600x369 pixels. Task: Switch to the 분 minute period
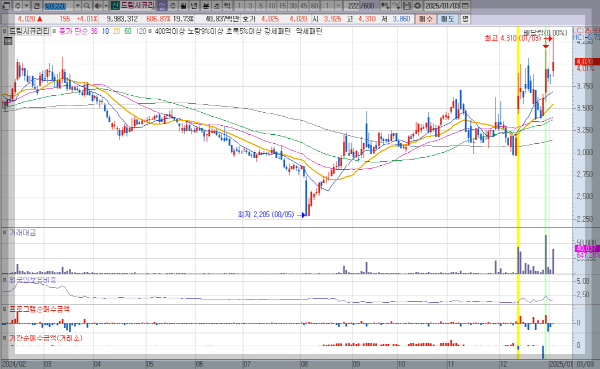point(206,6)
